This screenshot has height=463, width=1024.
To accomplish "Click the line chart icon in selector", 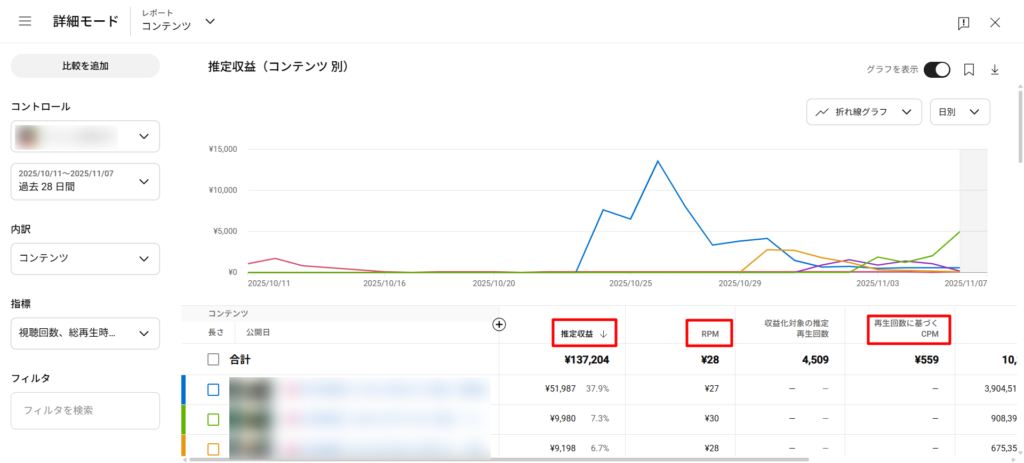I will 822,112.
